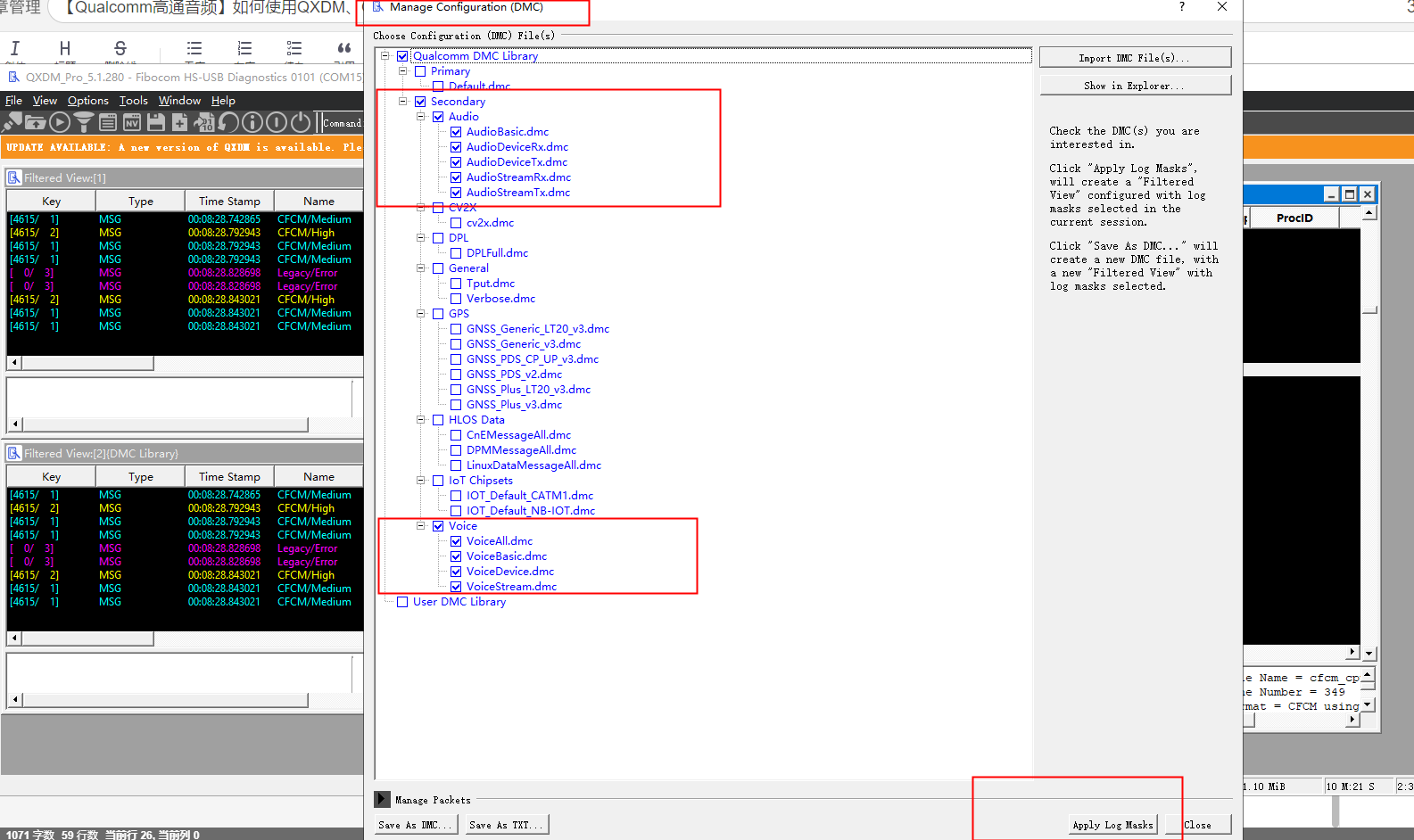Click the Time Stamp column header in Filtered View:[1]
The height and width of the screenshot is (840, 1414).
click(x=229, y=202)
